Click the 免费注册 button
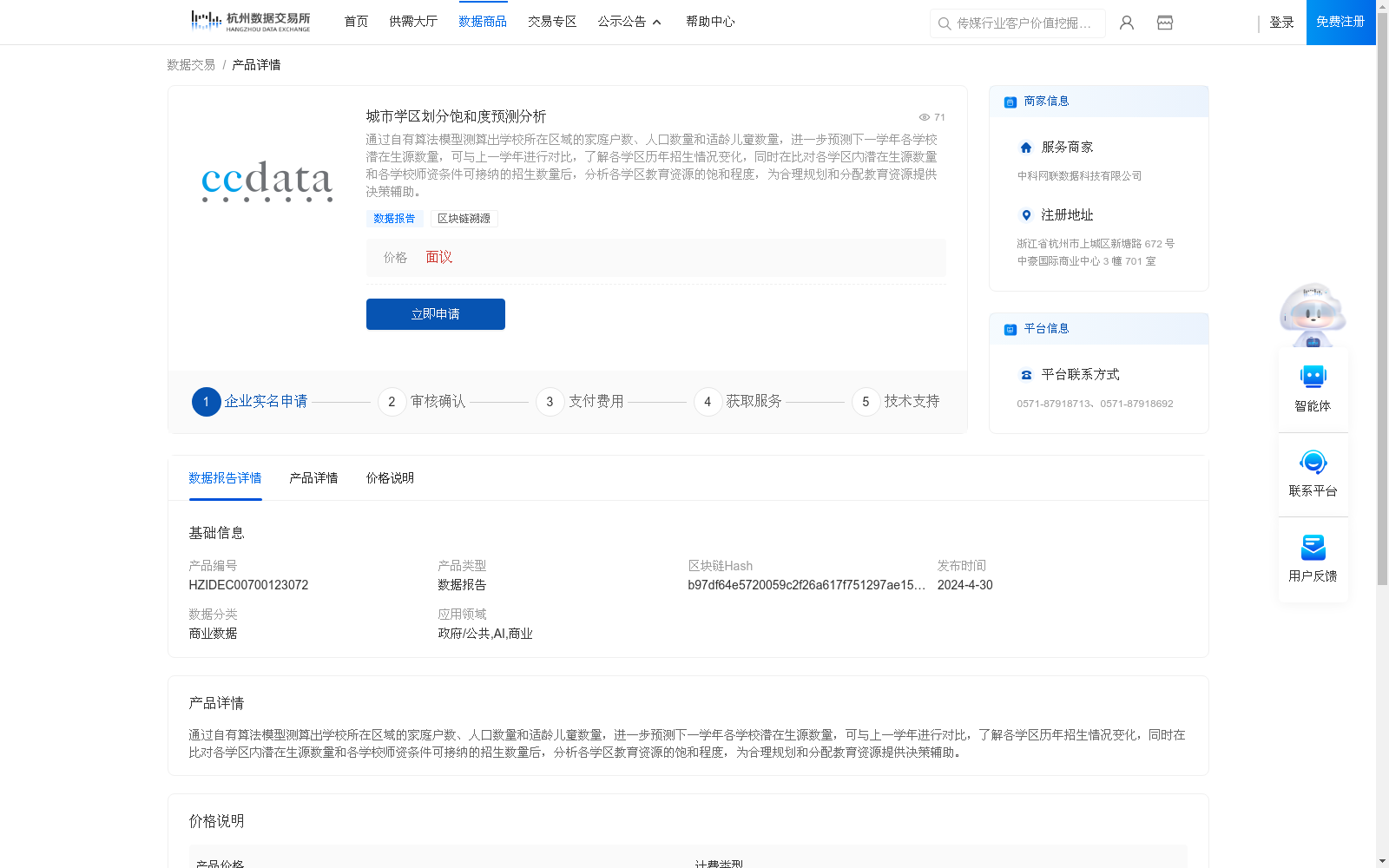The height and width of the screenshot is (868, 1389). 1340,22
